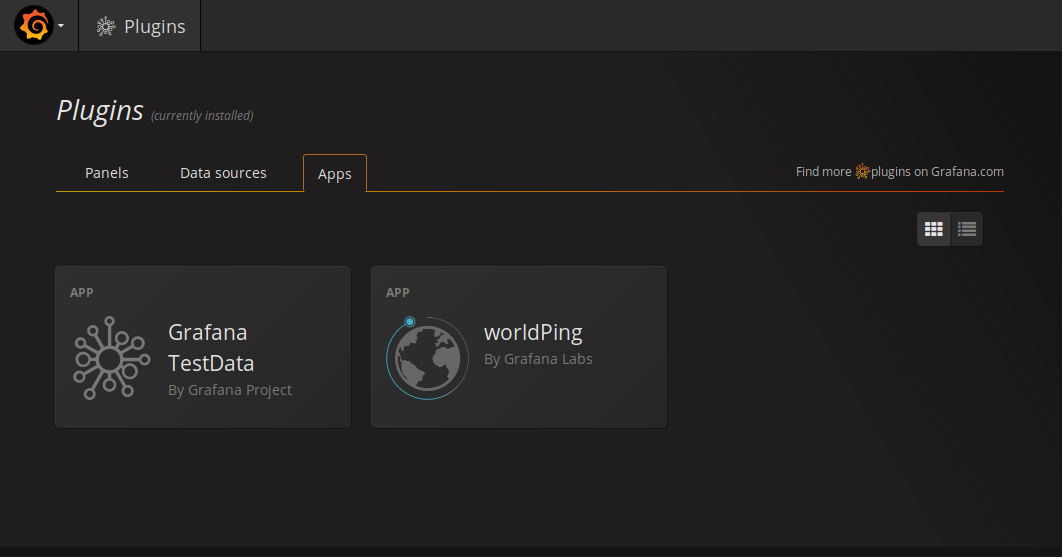
Task: Click the 'By Grafana Project' author text
Action: coord(230,390)
